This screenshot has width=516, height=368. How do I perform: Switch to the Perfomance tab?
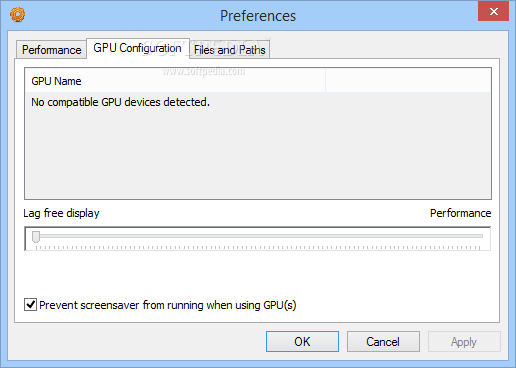point(51,50)
